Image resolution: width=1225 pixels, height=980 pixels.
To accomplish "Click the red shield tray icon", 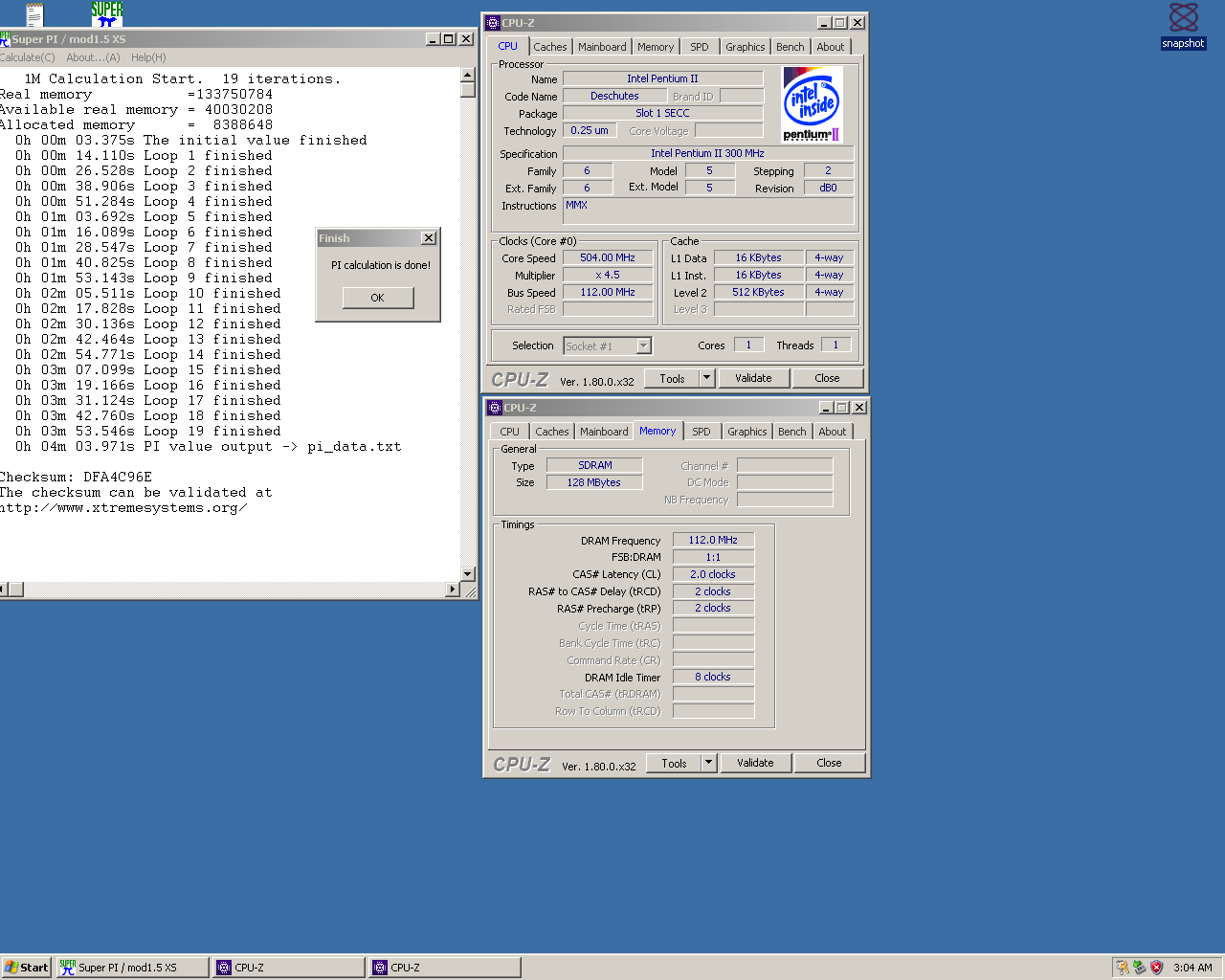I will [1156, 968].
